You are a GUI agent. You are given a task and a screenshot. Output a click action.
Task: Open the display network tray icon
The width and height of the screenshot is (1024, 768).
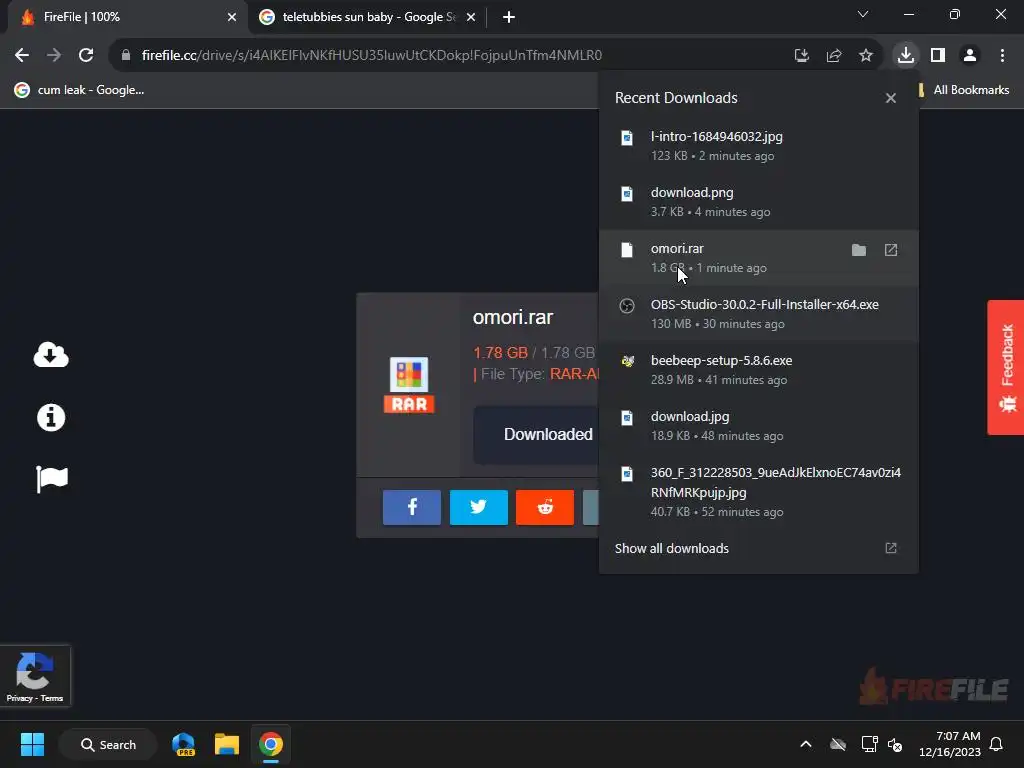(x=869, y=744)
